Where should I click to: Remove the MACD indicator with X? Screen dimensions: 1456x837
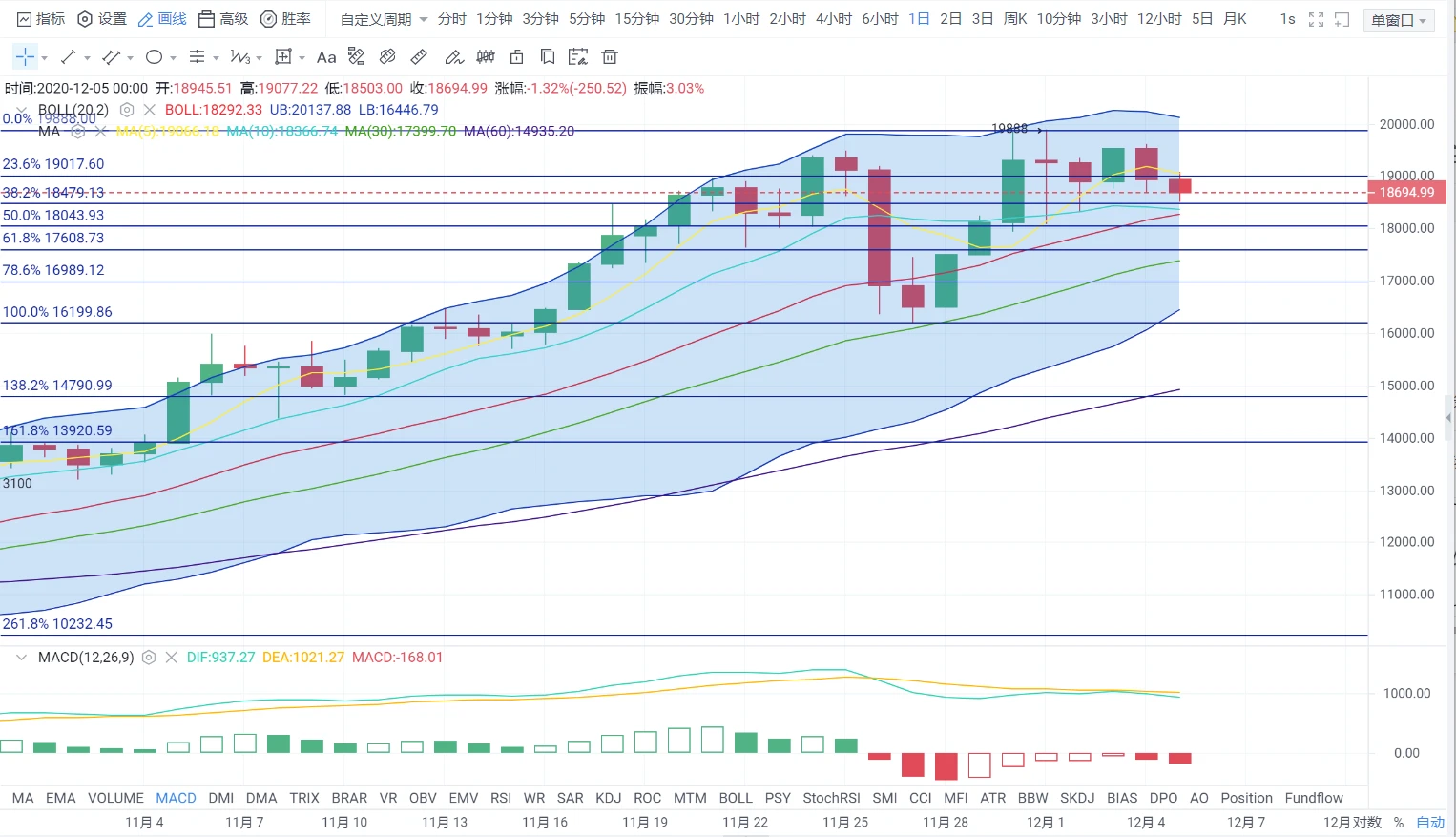coord(172,658)
